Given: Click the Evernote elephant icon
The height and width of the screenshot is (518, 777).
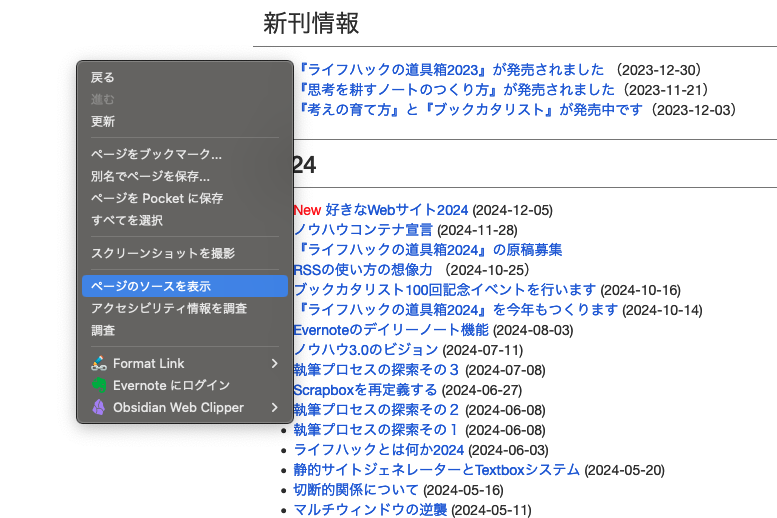Looking at the screenshot, I should click(x=98, y=385).
